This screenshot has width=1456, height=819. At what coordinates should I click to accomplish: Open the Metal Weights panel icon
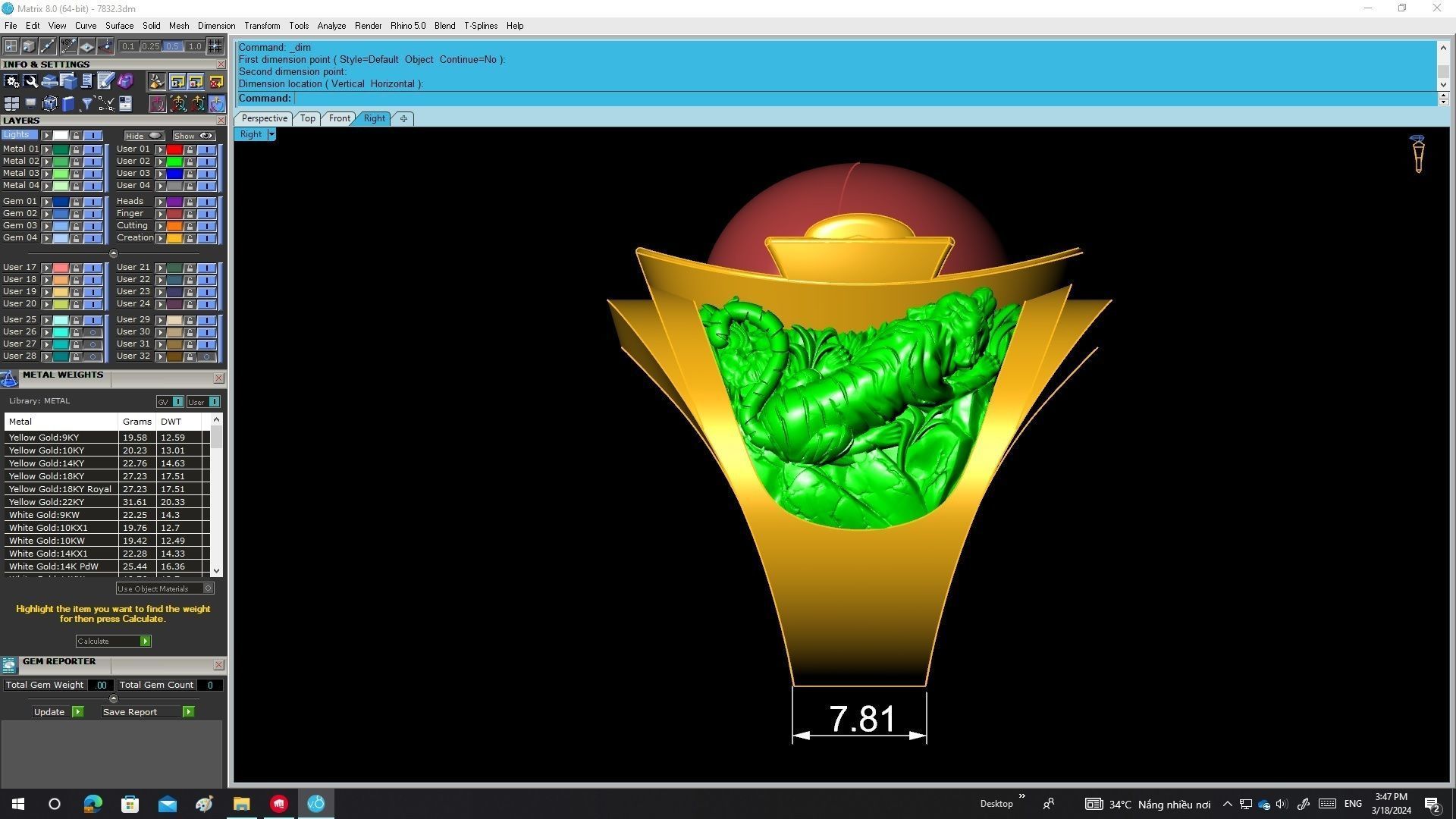pos(9,378)
